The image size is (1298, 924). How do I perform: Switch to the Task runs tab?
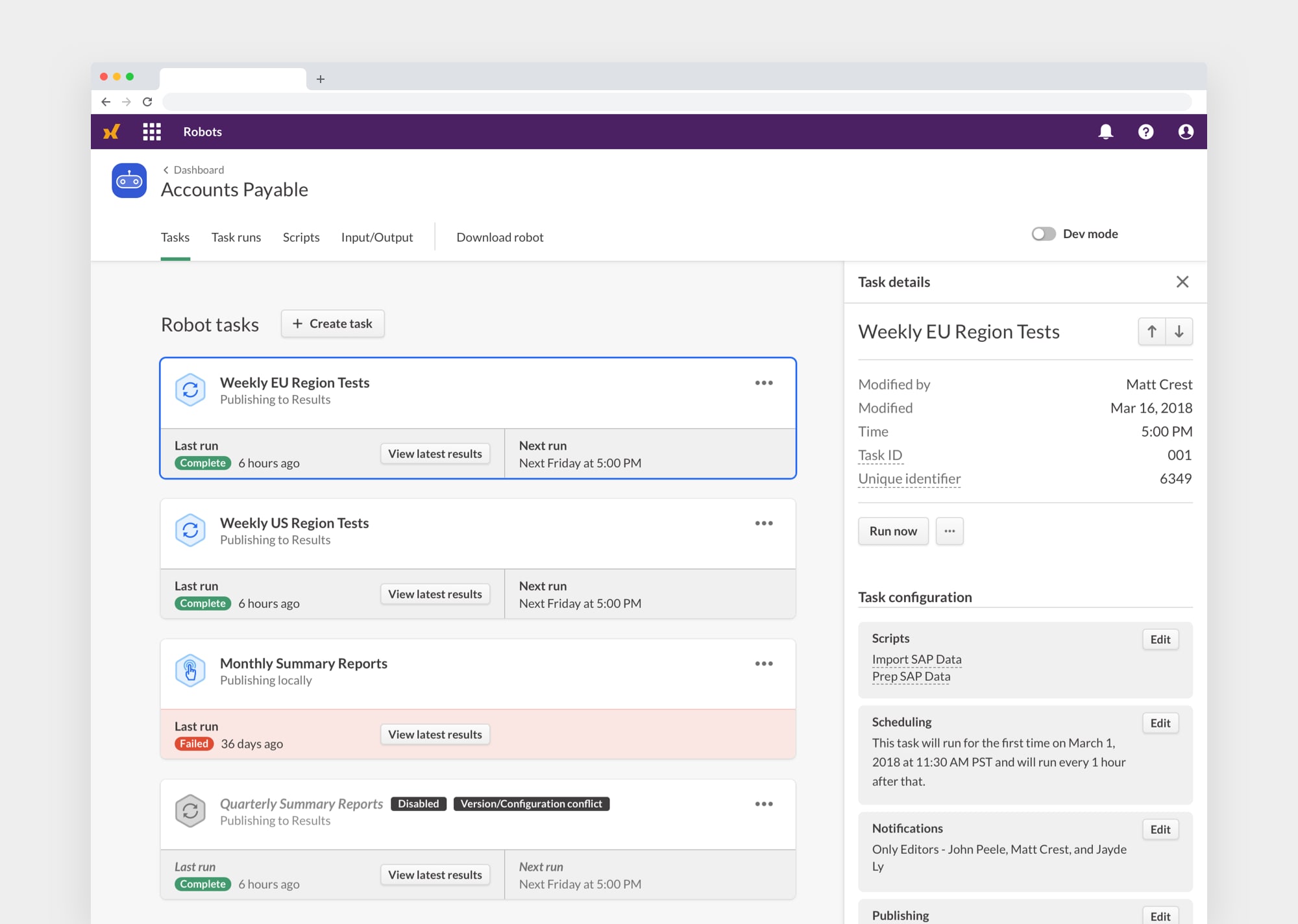(236, 237)
